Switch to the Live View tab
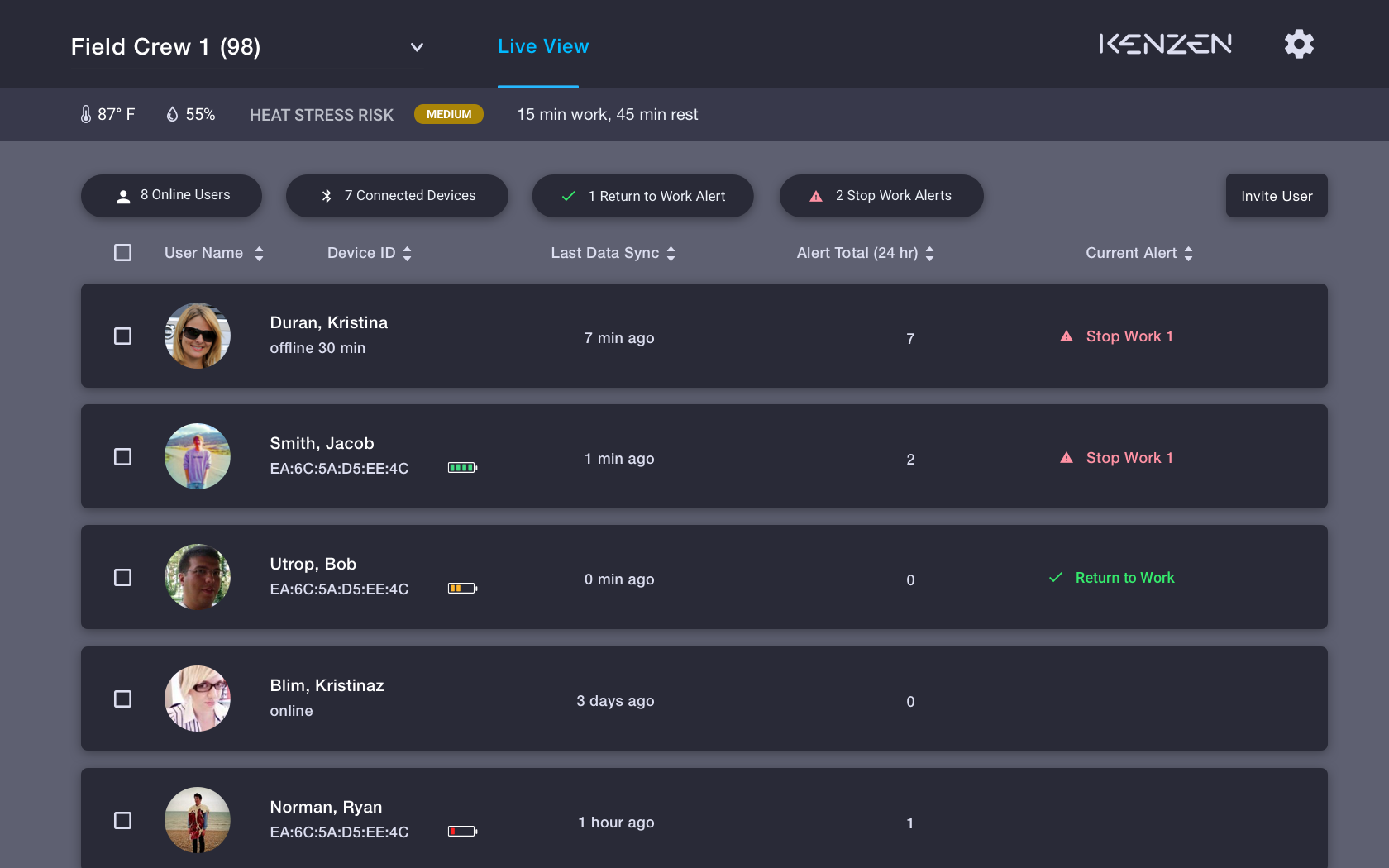1389x868 pixels. [543, 46]
